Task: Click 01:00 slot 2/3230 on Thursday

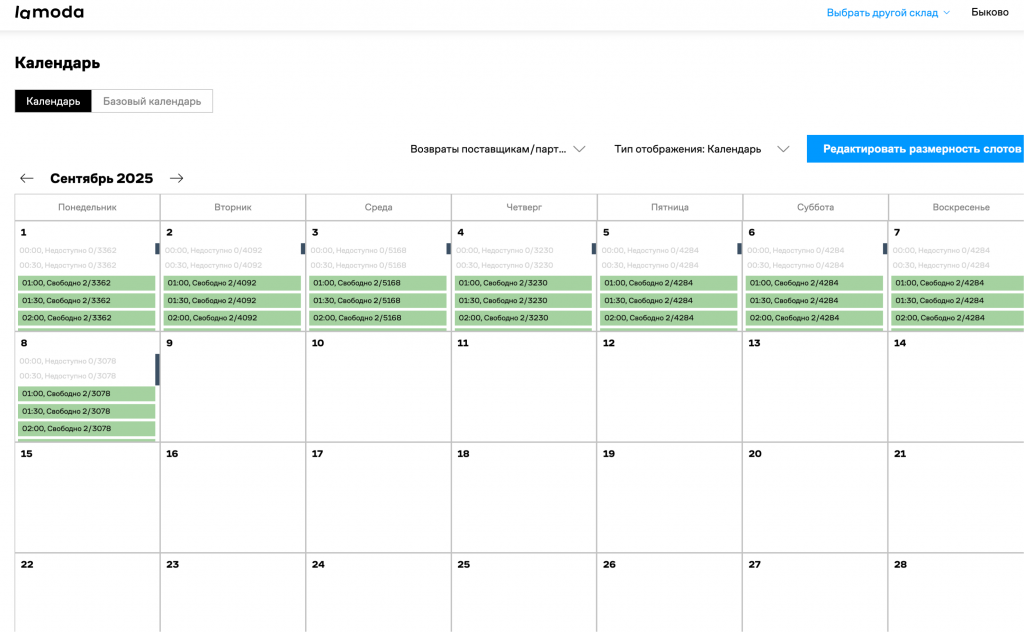Action: coord(523,283)
